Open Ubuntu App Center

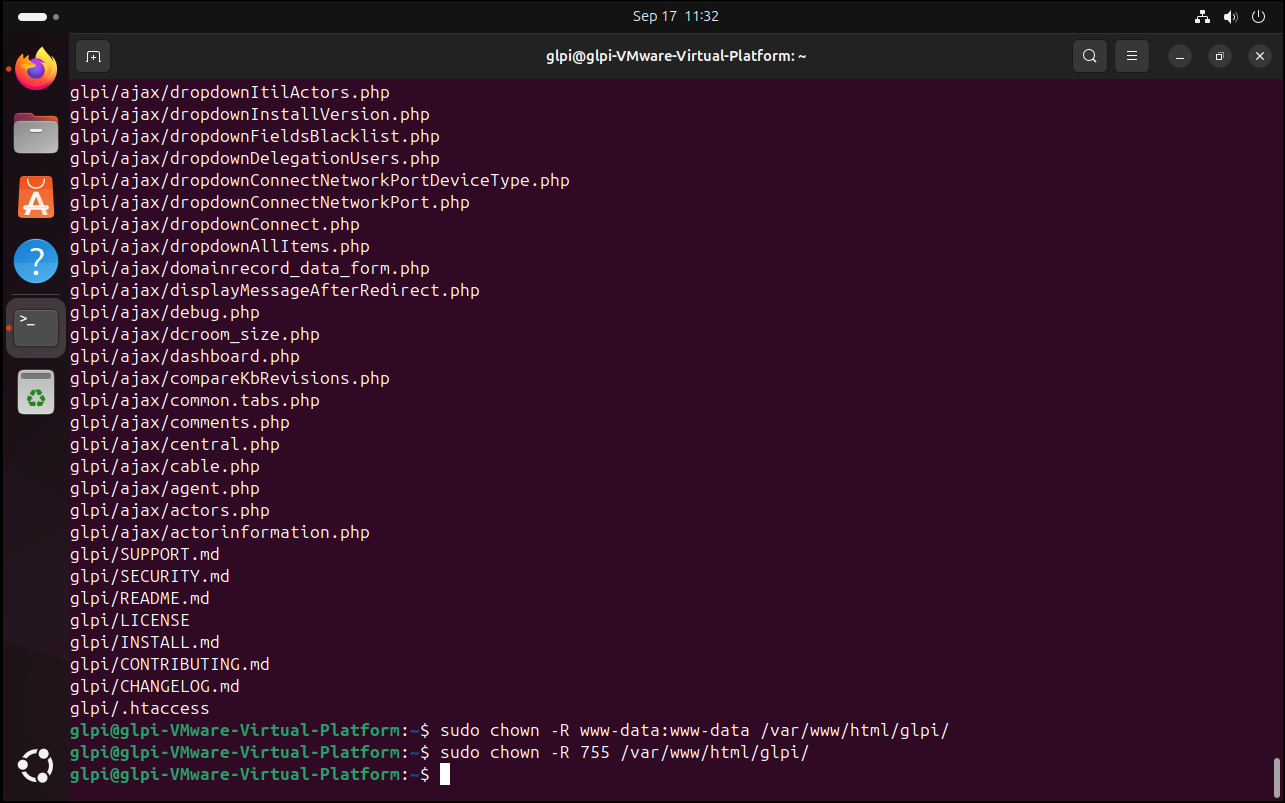coord(36,197)
